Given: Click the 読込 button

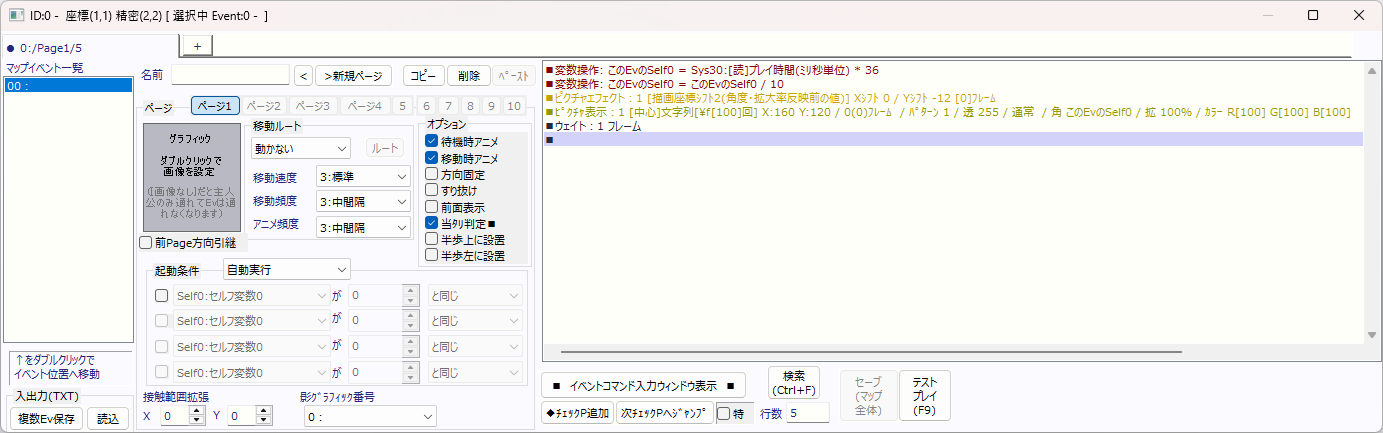Looking at the screenshot, I should (x=107, y=419).
